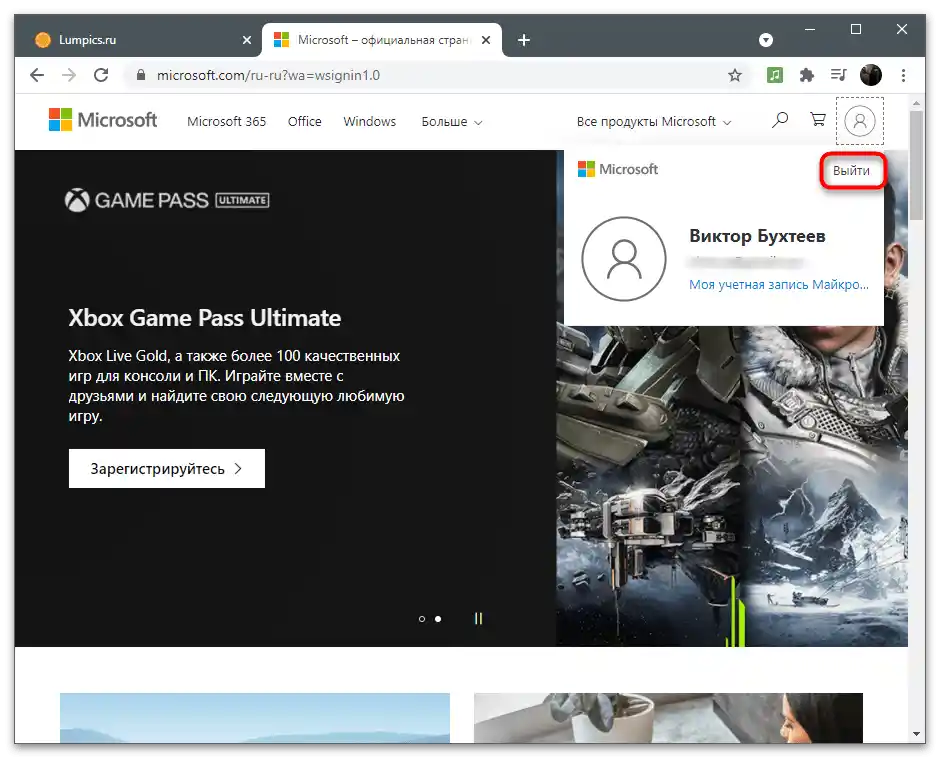This screenshot has width=940, height=758.
Task: Open the green music note extension
Action: click(775, 75)
